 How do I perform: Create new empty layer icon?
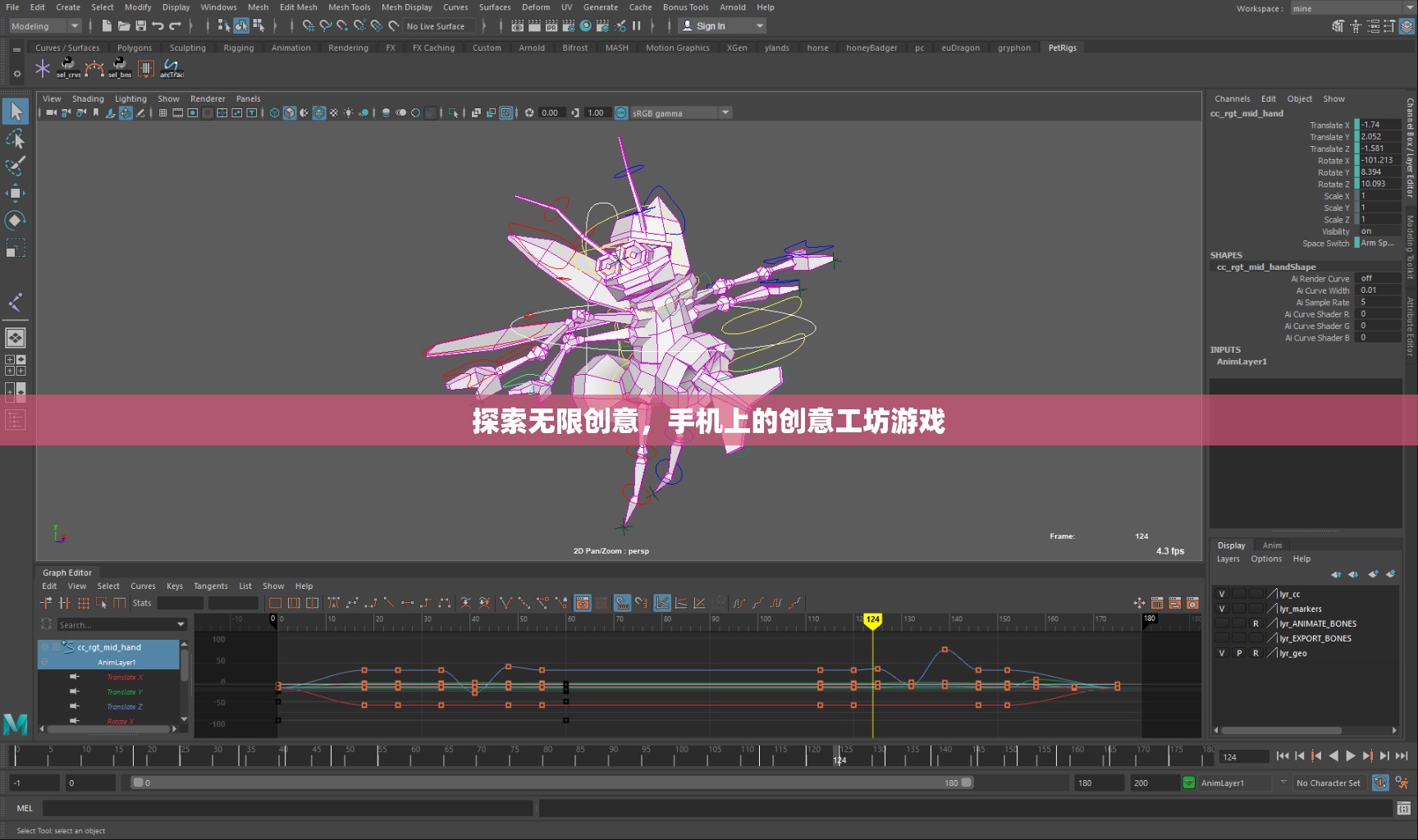point(1373,574)
